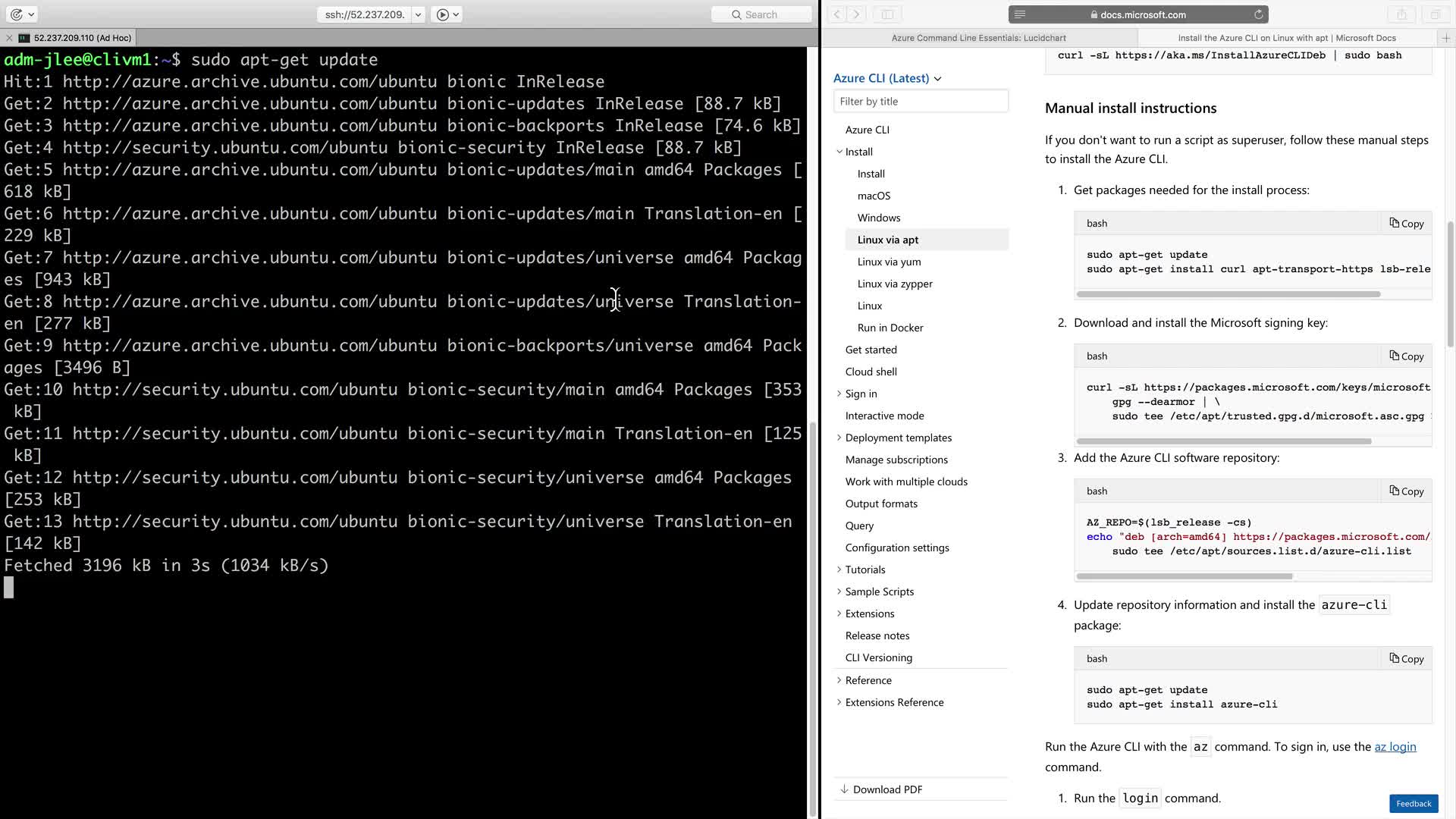
Task: Open the ssh address dropdown arrow
Action: pos(418,14)
